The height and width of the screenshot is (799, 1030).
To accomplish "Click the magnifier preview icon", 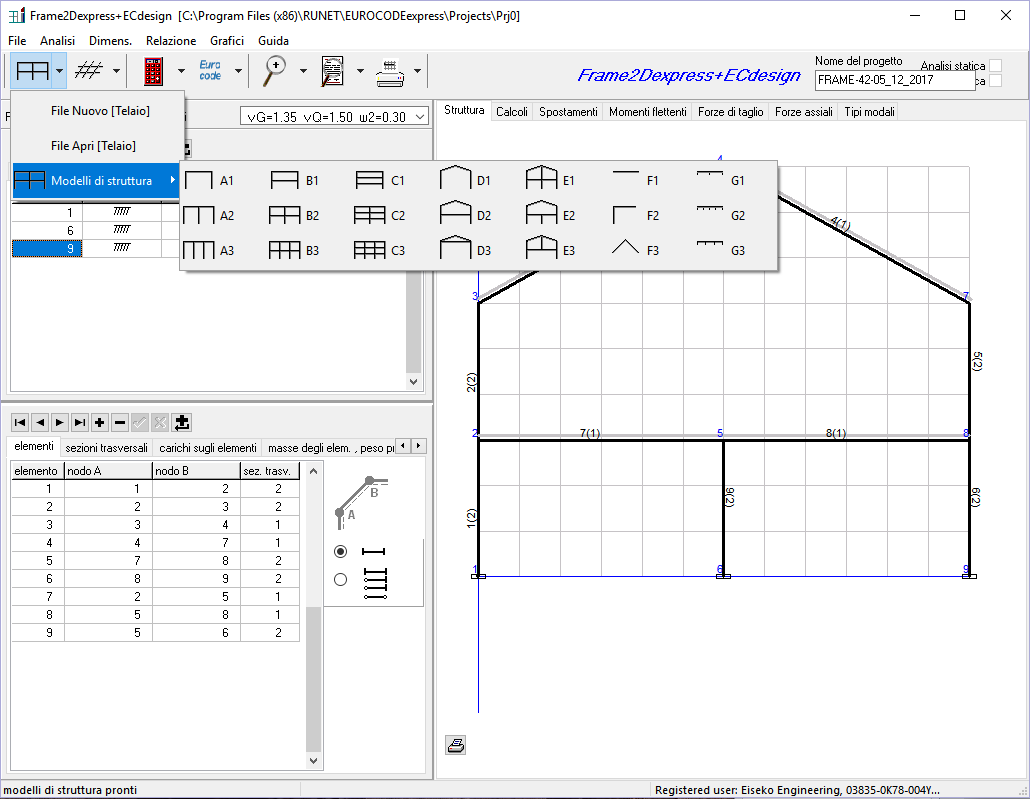I will pyautogui.click(x=275, y=71).
